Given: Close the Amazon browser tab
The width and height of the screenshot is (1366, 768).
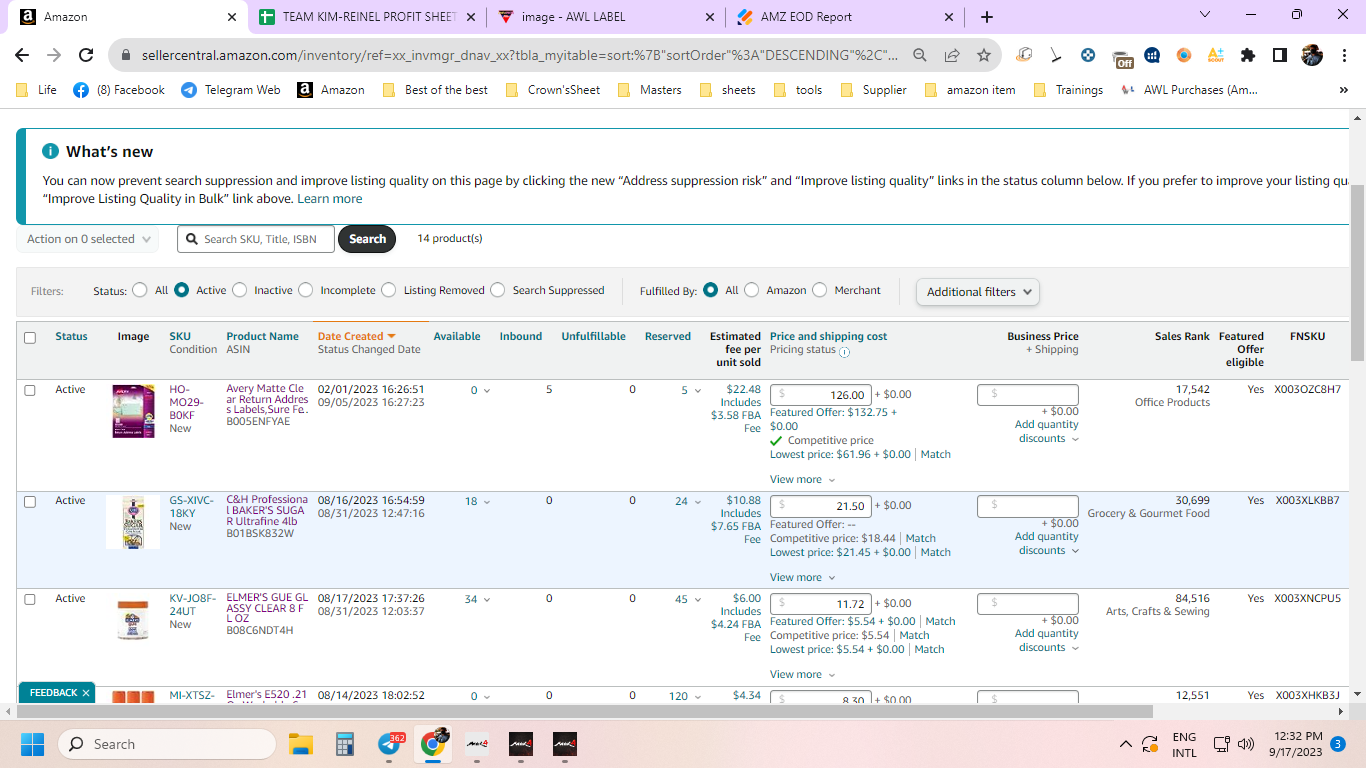Looking at the screenshot, I should coord(232,17).
